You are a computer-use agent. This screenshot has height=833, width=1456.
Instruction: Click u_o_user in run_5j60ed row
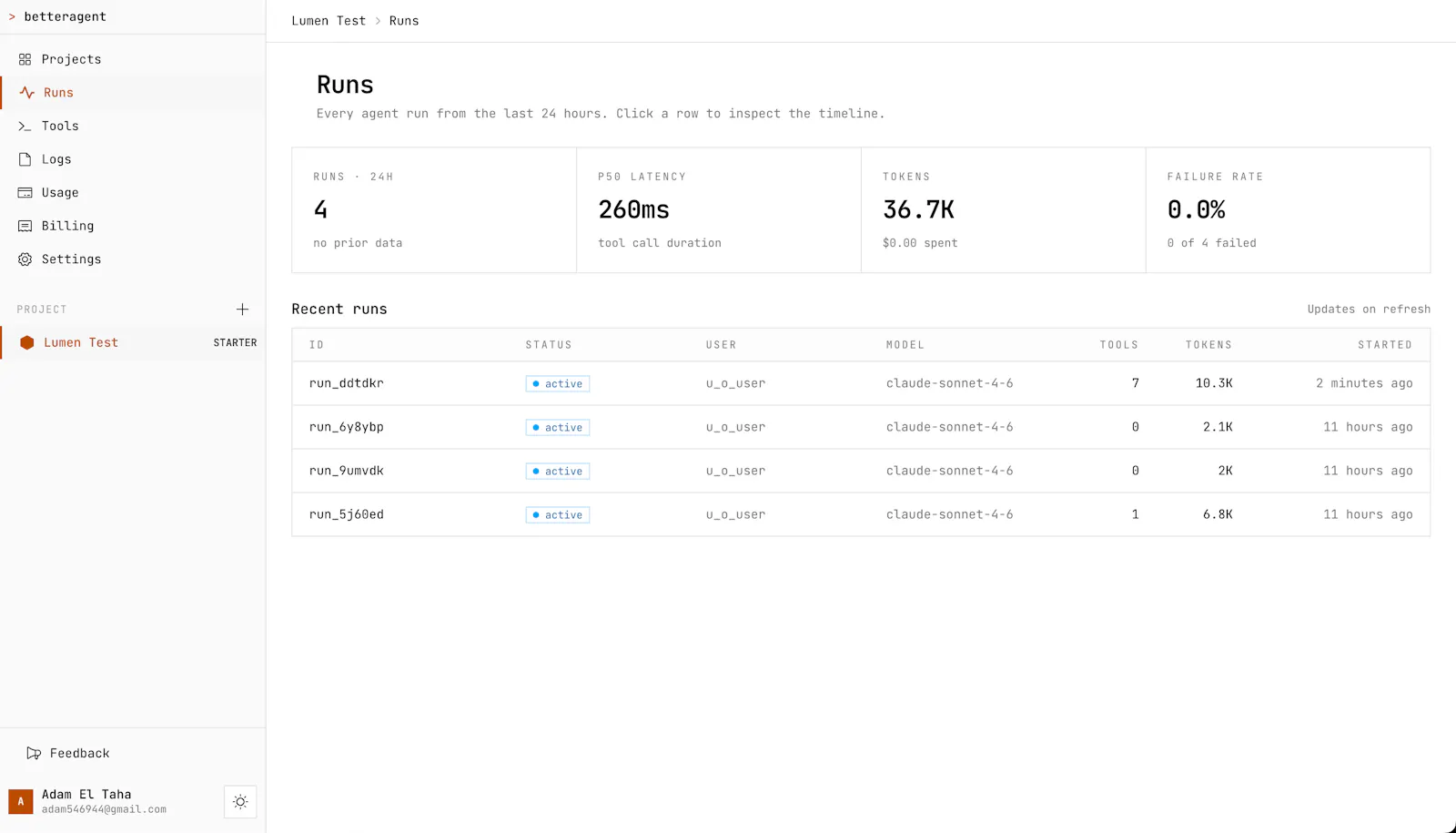(x=735, y=514)
